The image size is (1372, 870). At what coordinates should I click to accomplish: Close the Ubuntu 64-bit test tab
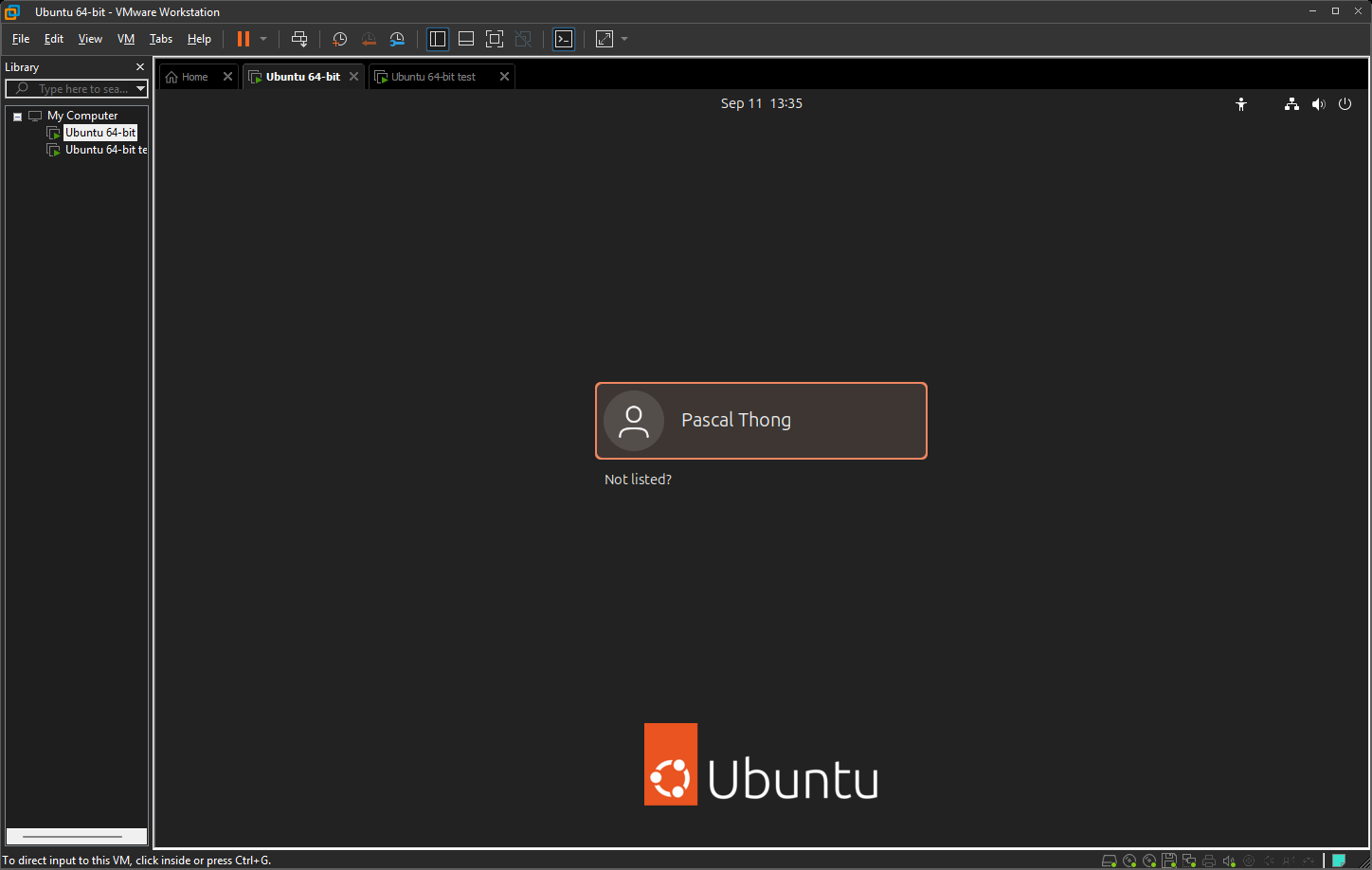coord(504,77)
